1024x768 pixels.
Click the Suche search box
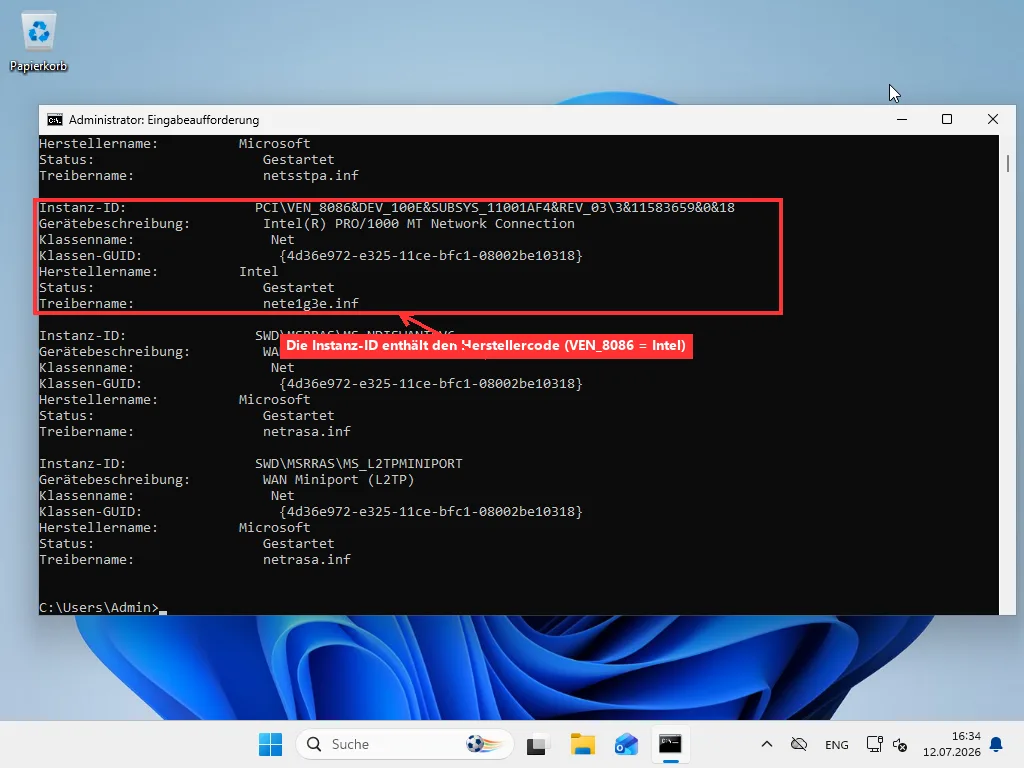pos(404,744)
